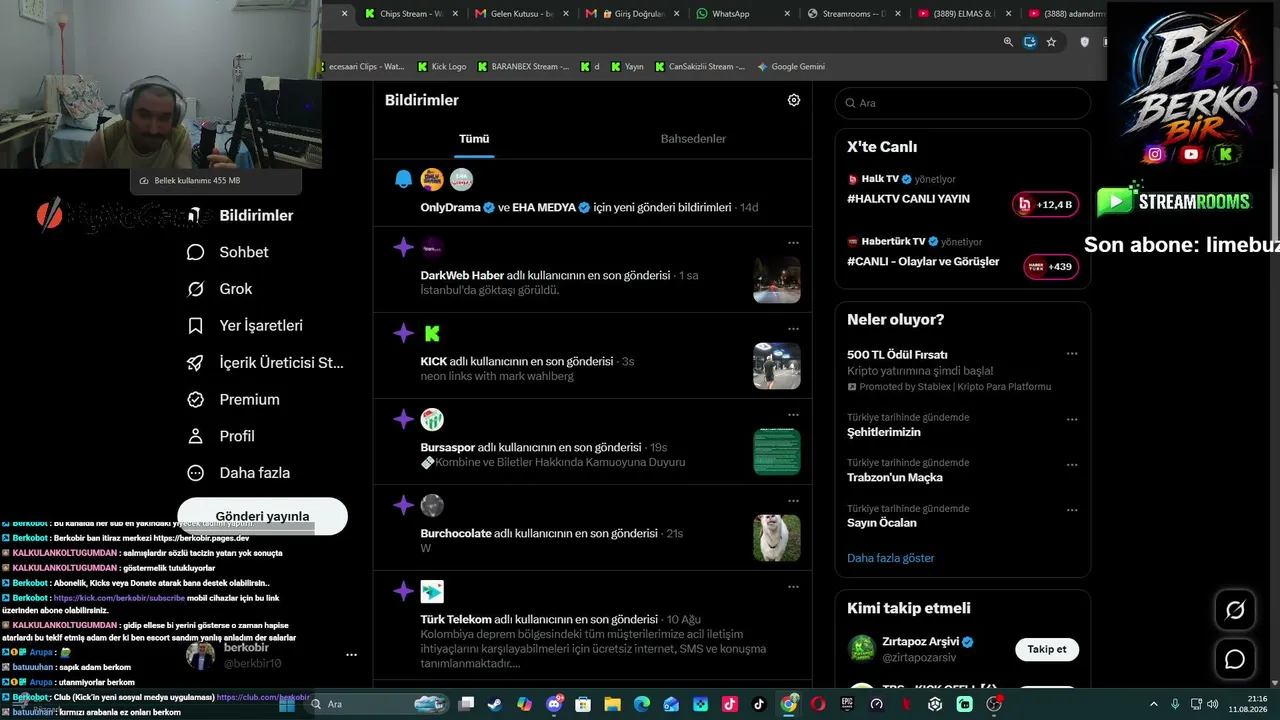The image size is (1280, 720).
Task: Open the Bursaspor post thumbnail
Action: coord(777,452)
